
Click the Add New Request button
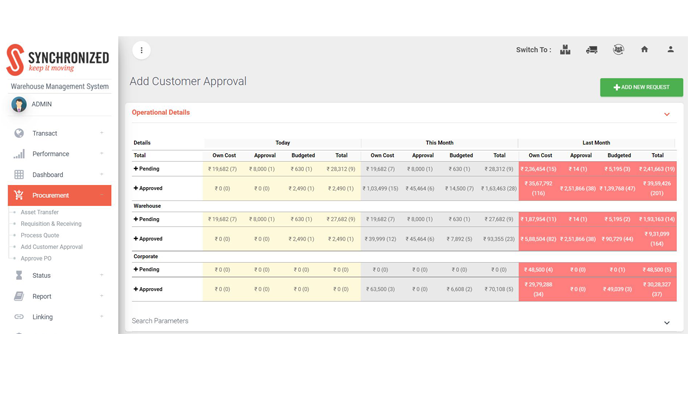(x=642, y=87)
